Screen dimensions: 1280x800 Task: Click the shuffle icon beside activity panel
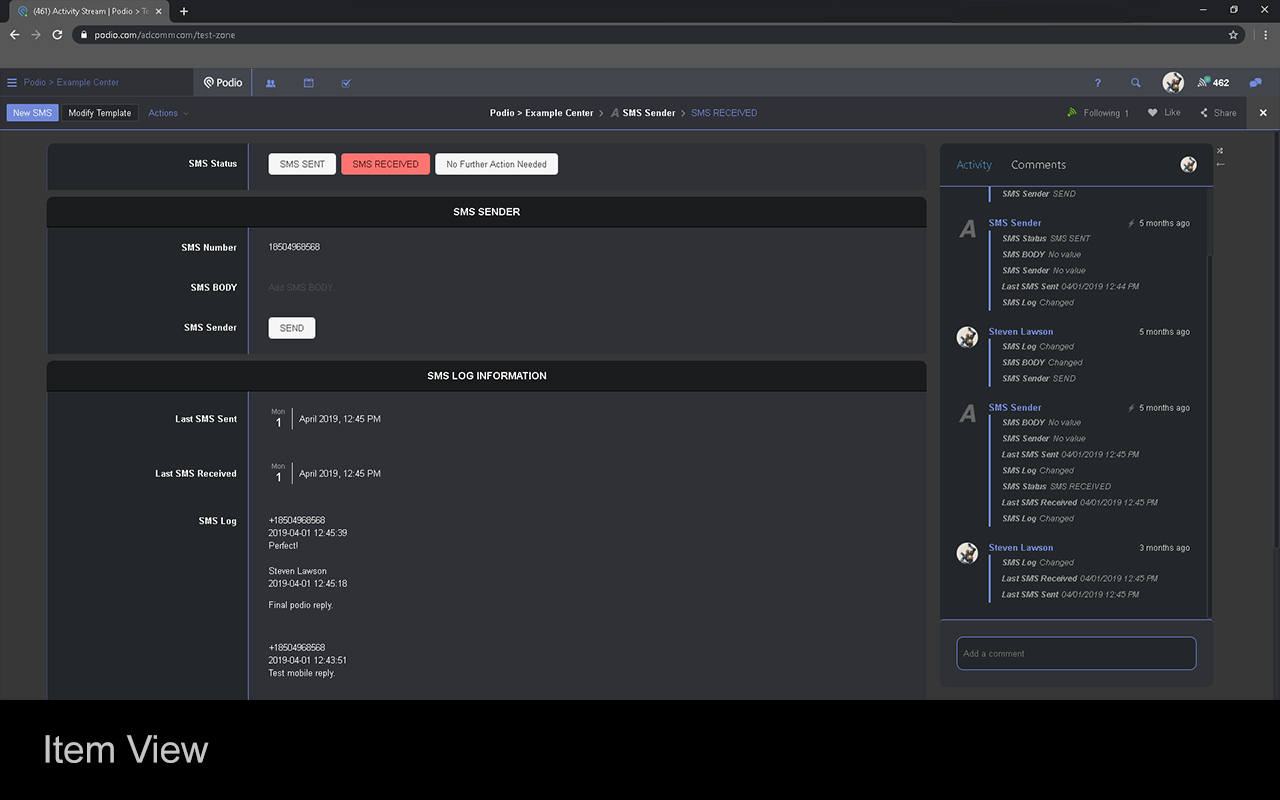pos(1220,151)
